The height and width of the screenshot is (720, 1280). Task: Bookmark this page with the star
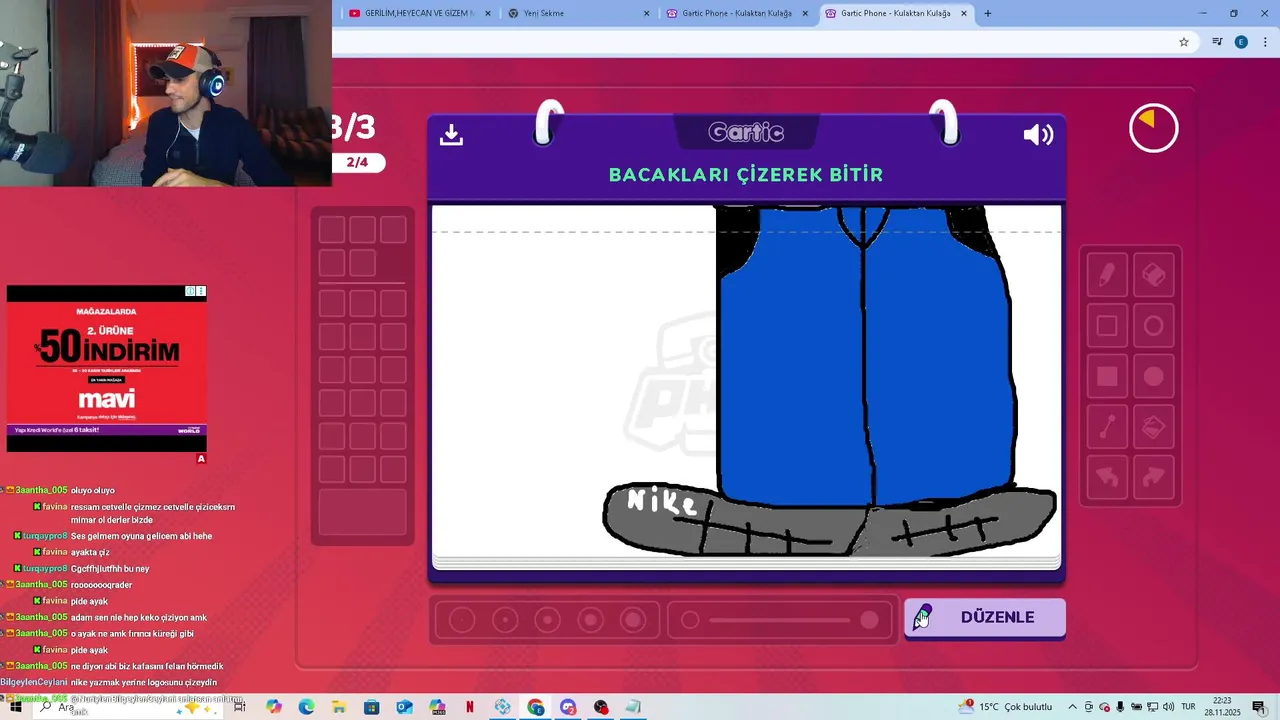pyautogui.click(x=1184, y=42)
